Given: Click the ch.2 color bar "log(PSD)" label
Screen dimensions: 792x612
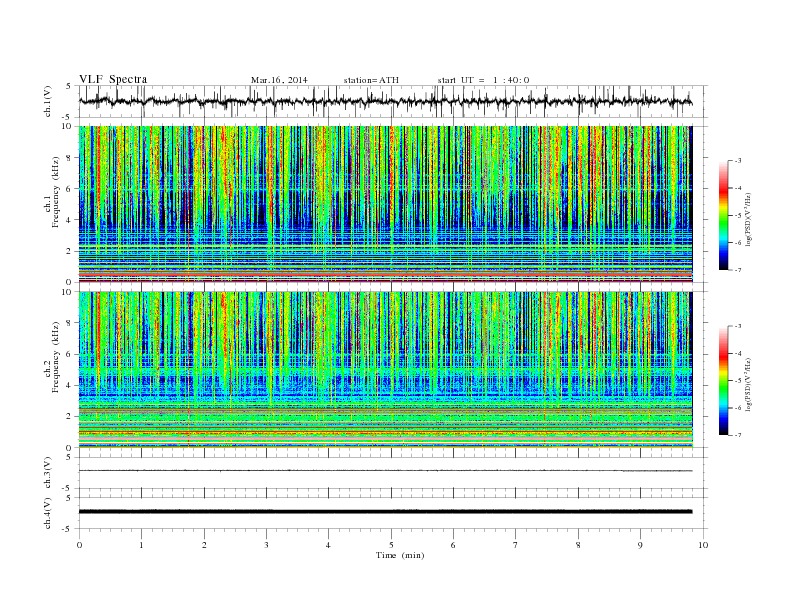Looking at the screenshot, I should coord(749,385).
